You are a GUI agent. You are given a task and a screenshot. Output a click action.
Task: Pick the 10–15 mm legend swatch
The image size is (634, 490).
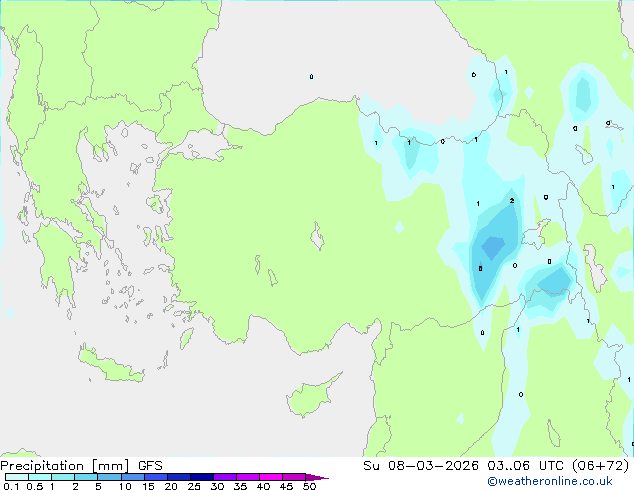click(x=132, y=477)
